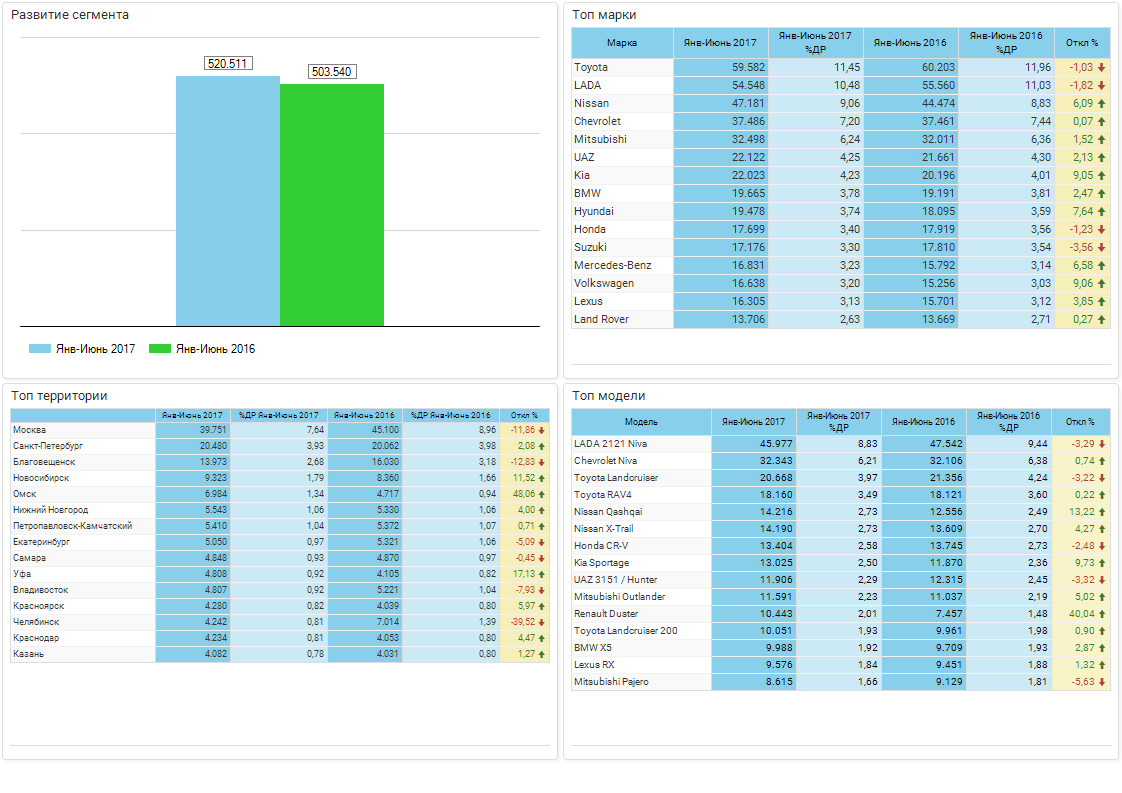Click the 48,06 deviation value for Омск
This screenshot has height=793, width=1122.
click(524, 494)
